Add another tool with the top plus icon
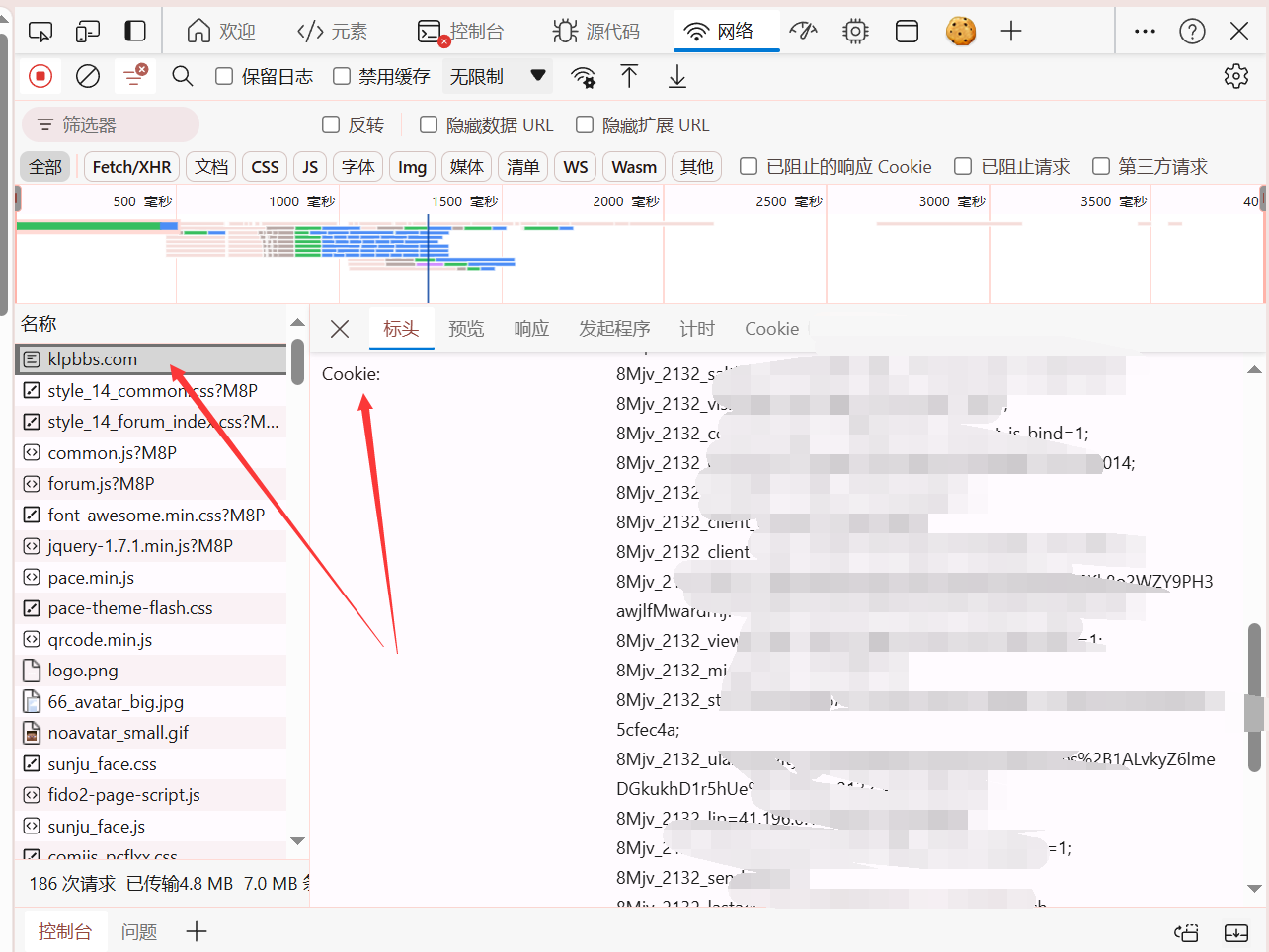This screenshot has width=1269, height=952. coord(1010,32)
